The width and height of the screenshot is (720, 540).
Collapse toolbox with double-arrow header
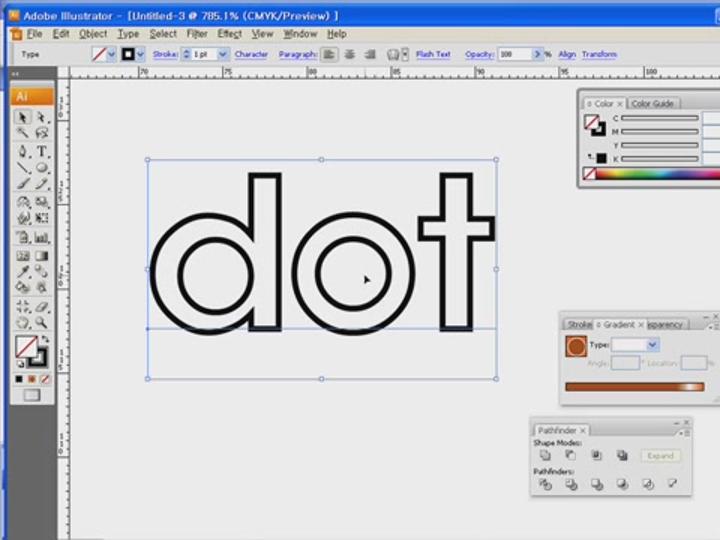(x=16, y=73)
